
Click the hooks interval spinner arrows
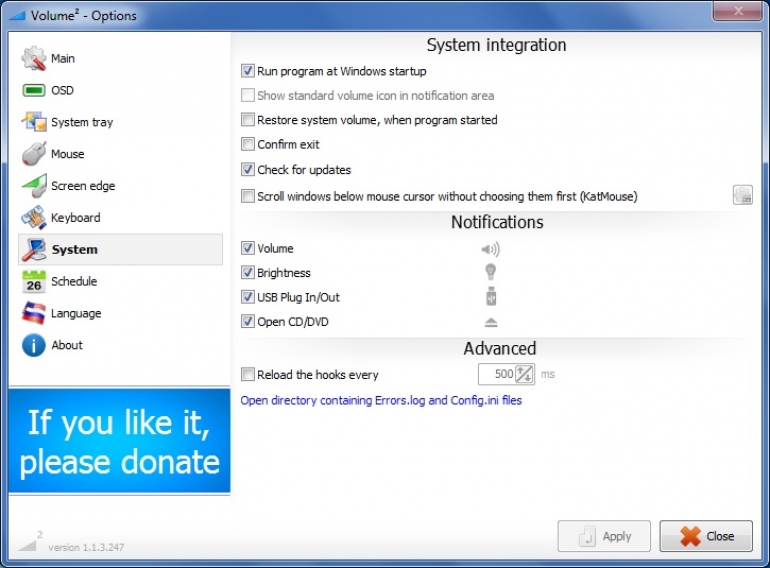[x=524, y=374]
